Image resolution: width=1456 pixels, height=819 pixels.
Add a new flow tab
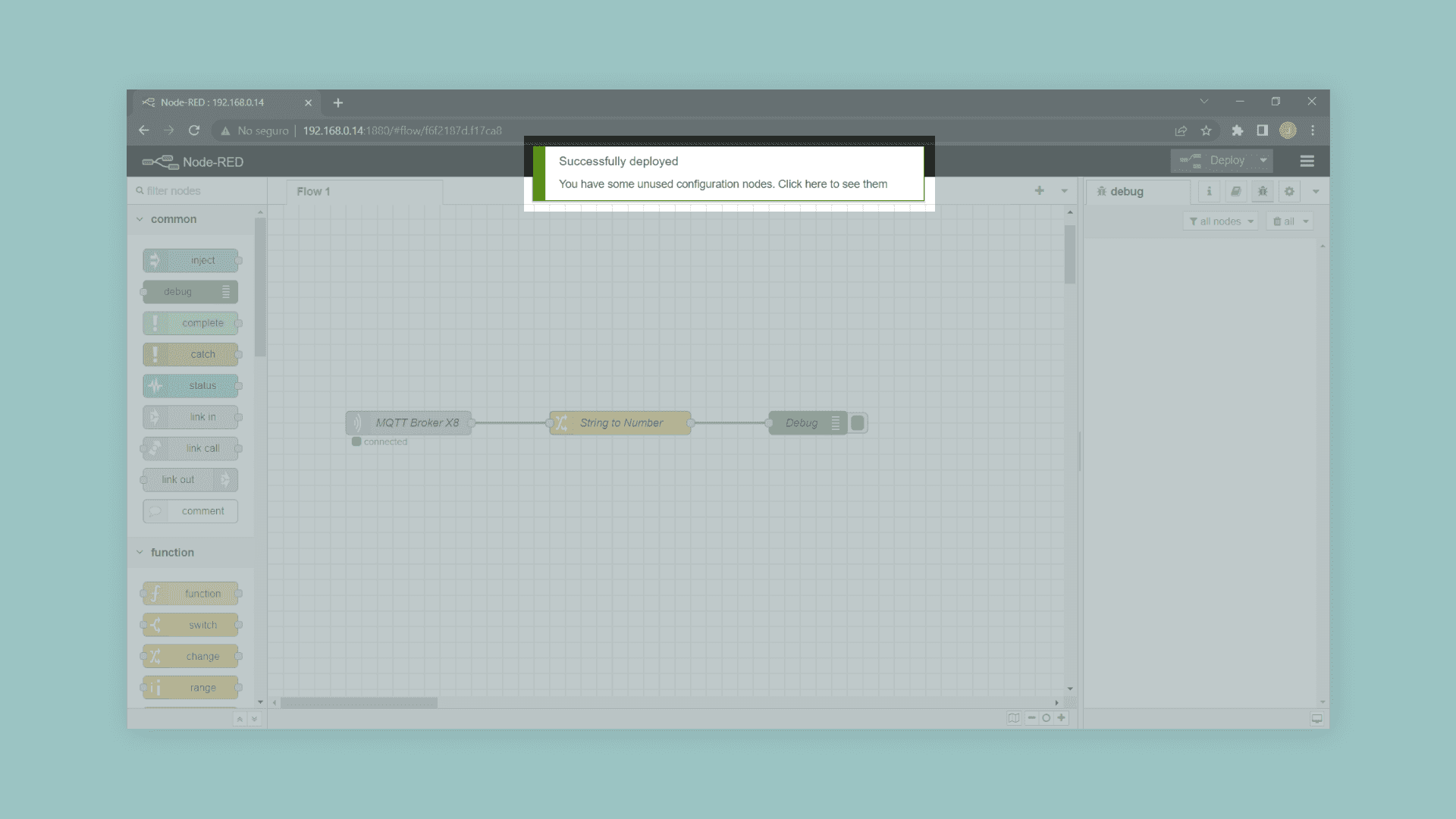(x=1039, y=190)
